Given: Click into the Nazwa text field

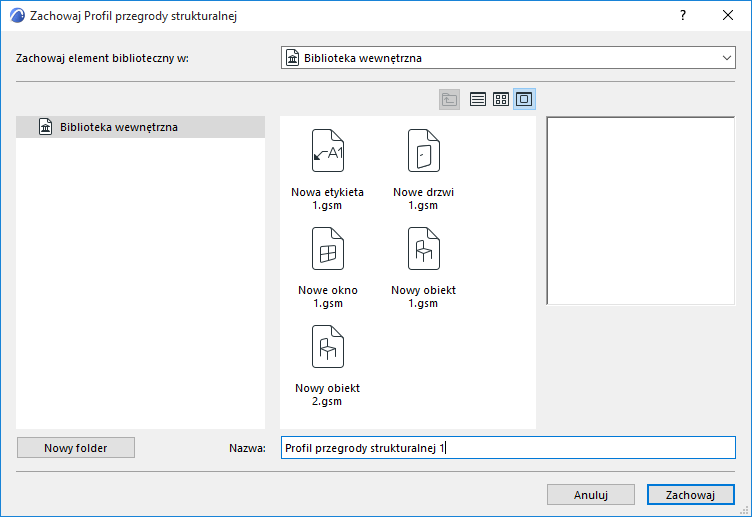Looking at the screenshot, I should click(x=508, y=448).
